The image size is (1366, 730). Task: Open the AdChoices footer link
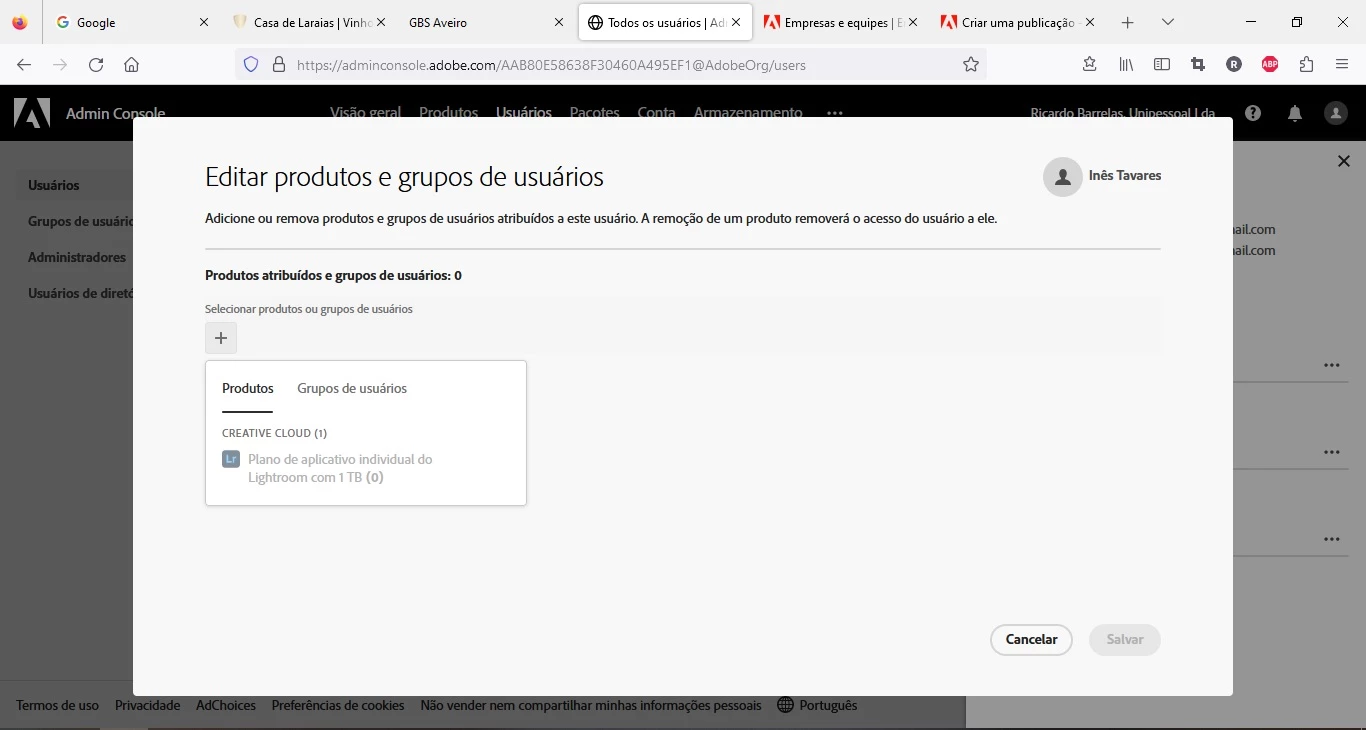226,705
